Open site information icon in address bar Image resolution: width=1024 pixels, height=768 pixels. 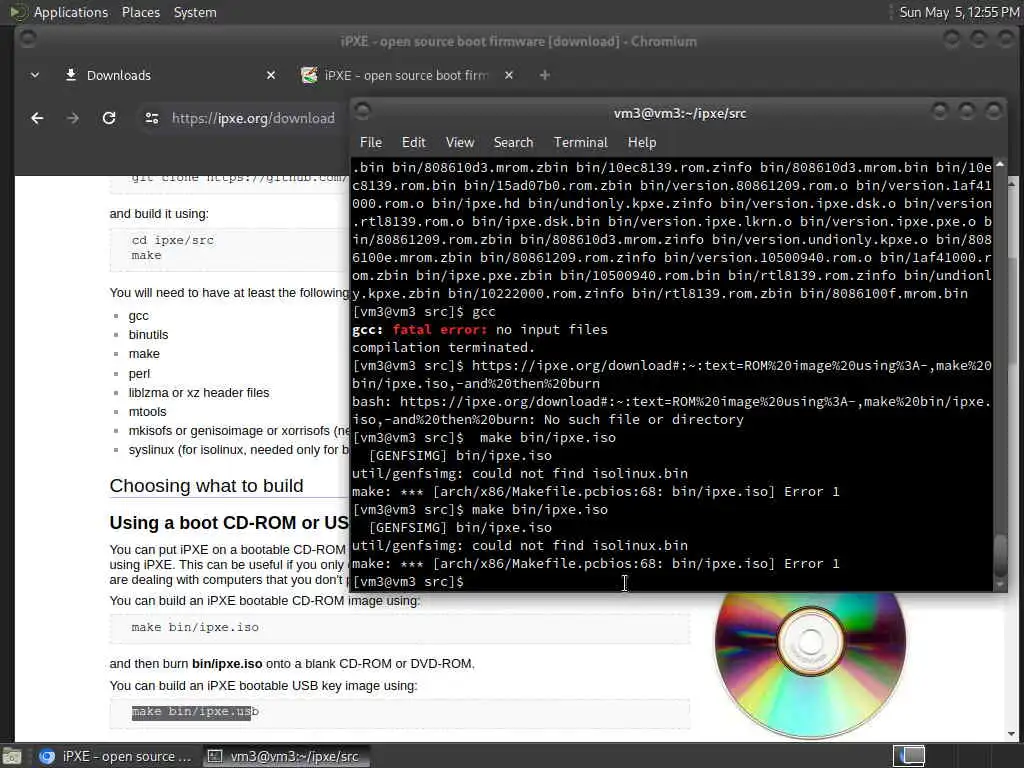point(152,118)
